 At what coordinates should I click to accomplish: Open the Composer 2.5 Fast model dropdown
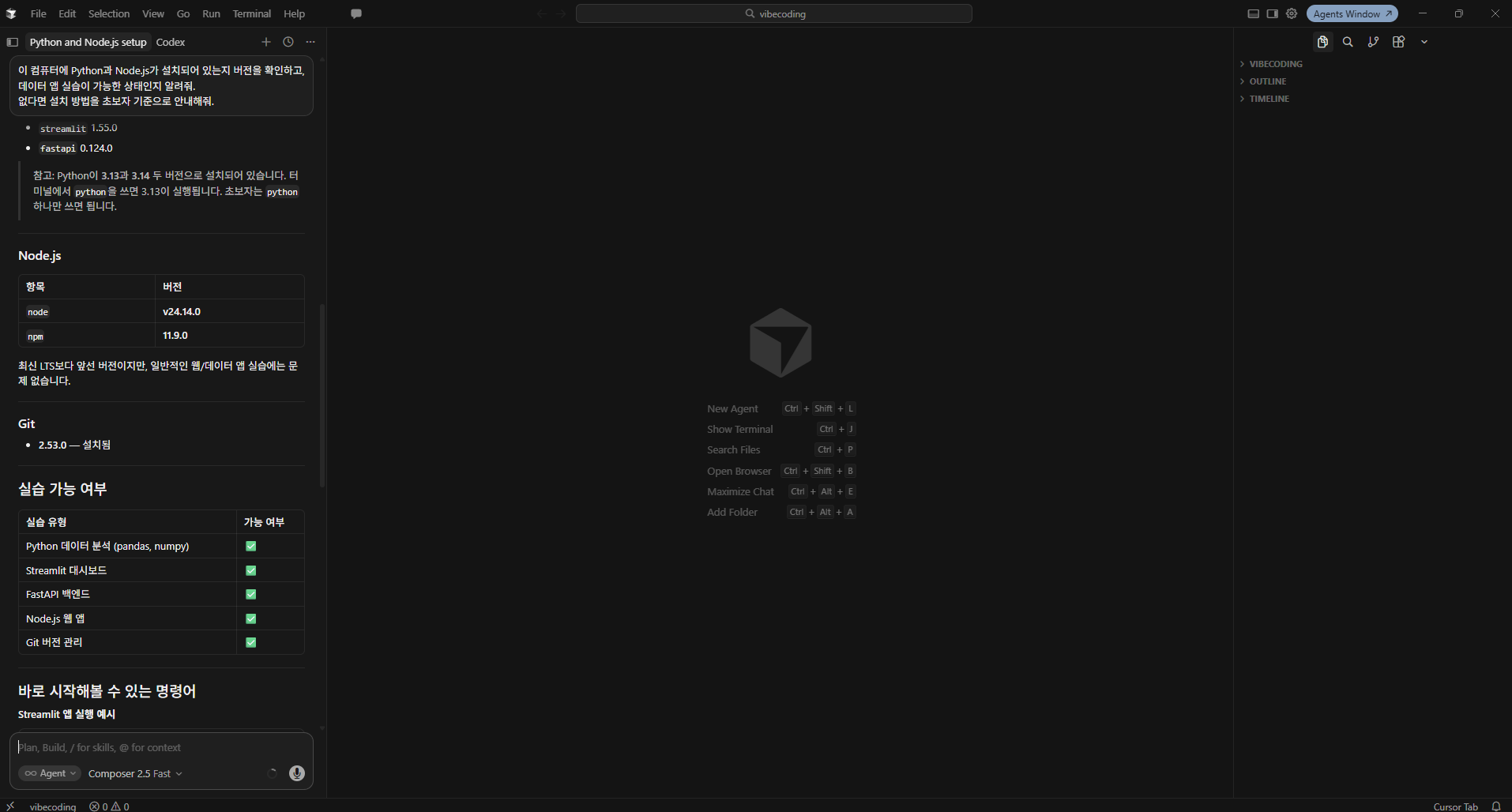[x=135, y=773]
